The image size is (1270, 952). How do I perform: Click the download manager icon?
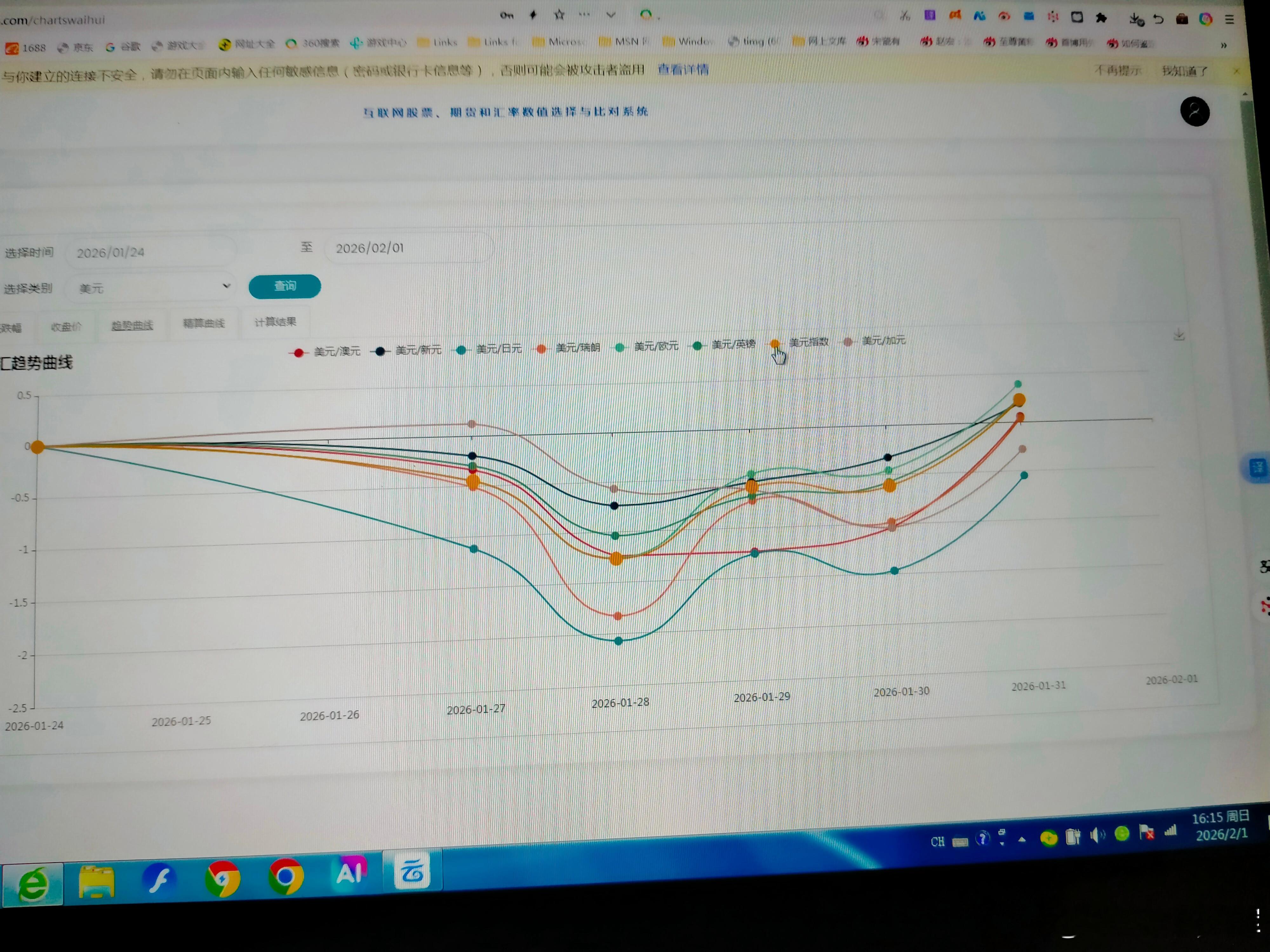1136,19
